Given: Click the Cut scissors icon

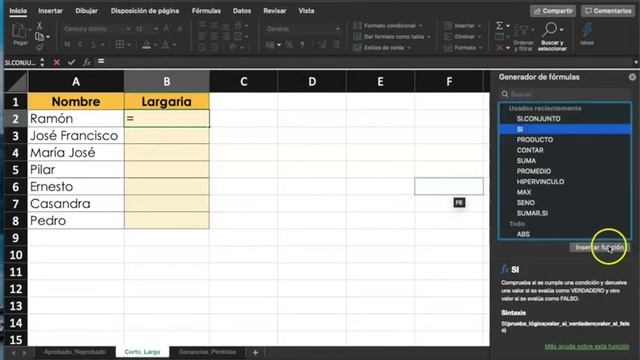Looking at the screenshot, I should pyautogui.click(x=39, y=26).
